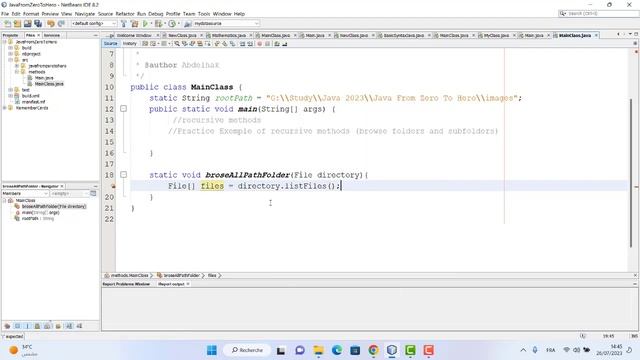Close the MainClass.java active tab
The width and height of the screenshot is (640, 360).
point(596,36)
